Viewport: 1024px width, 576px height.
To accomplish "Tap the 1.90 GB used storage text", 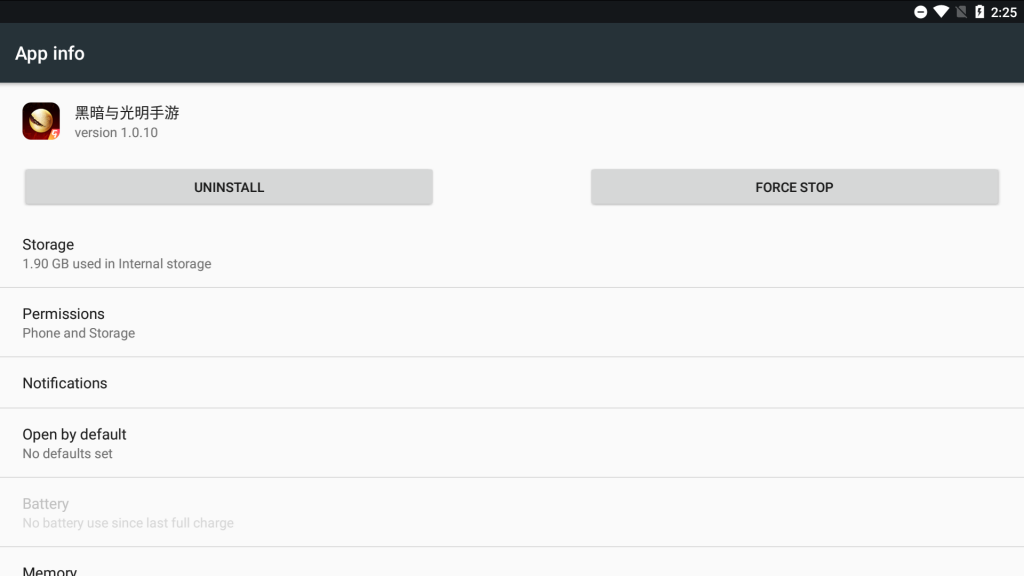I will (x=117, y=264).
